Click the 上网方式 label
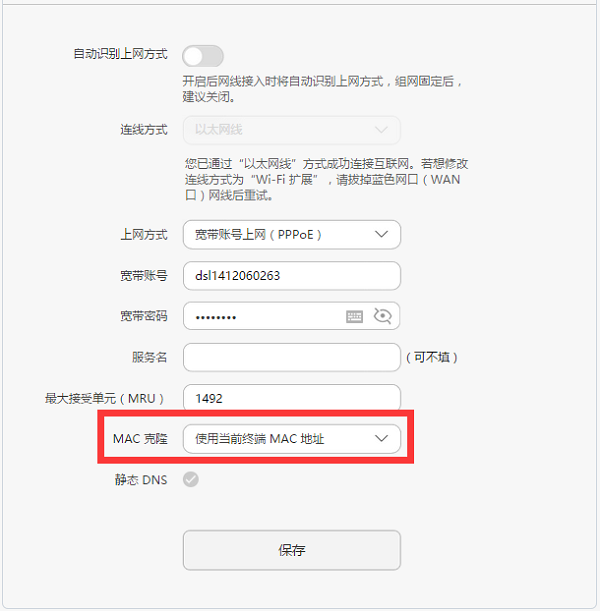 click(x=144, y=235)
